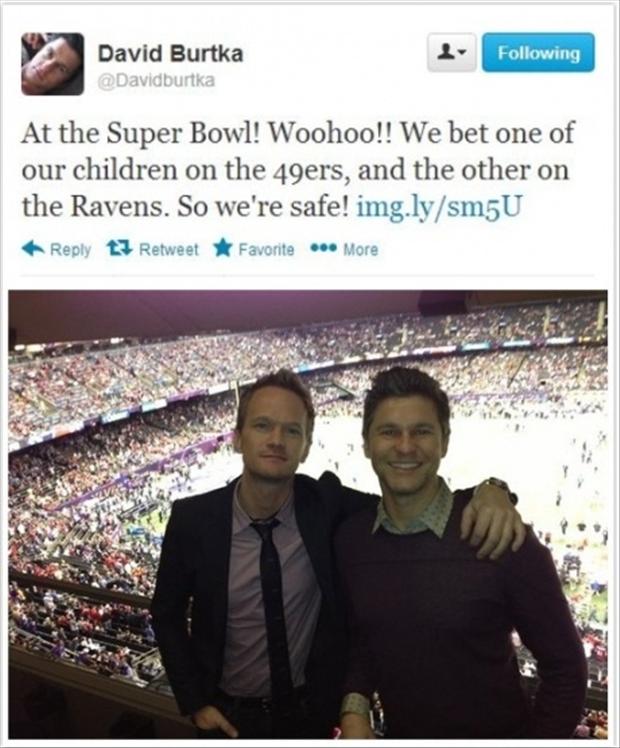
Task: Click the David Burtka display name
Action: (x=170, y=53)
